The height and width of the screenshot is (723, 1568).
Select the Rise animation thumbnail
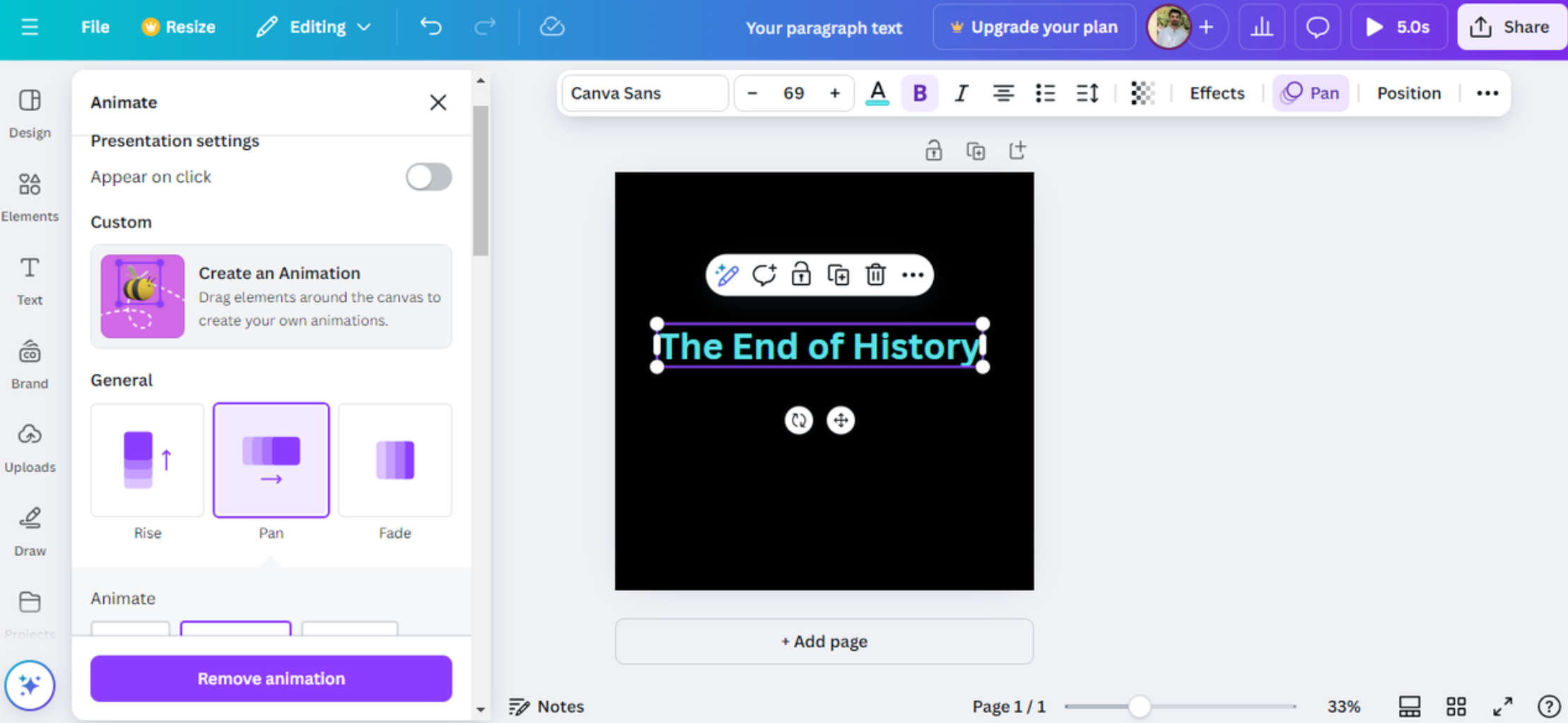pos(146,459)
